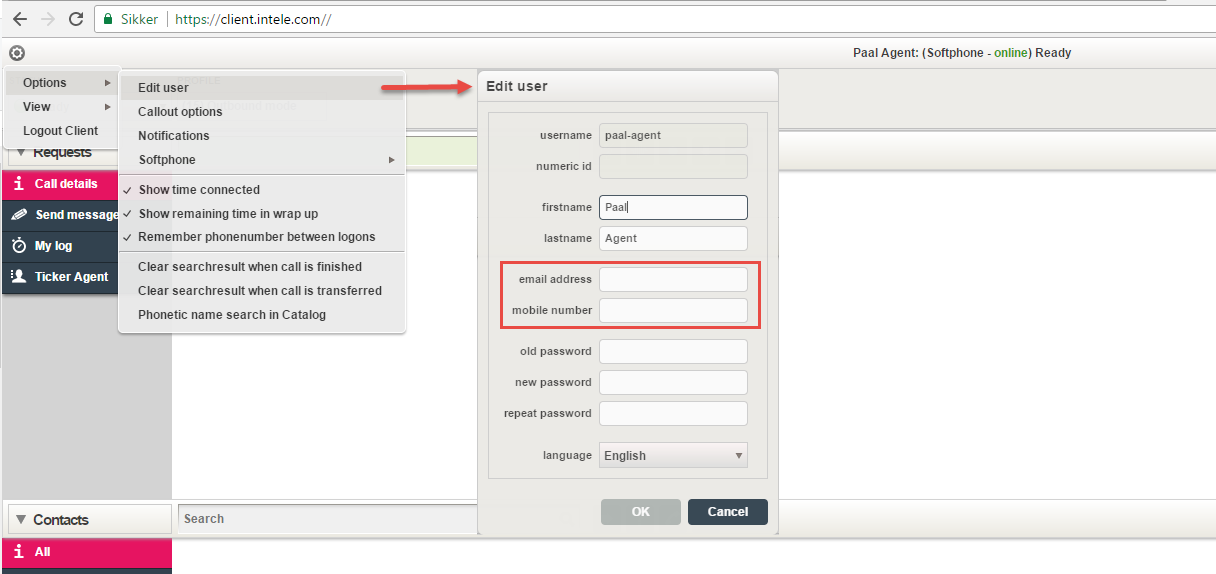
Task: Focus the mobile number field
Action: pyautogui.click(x=673, y=311)
